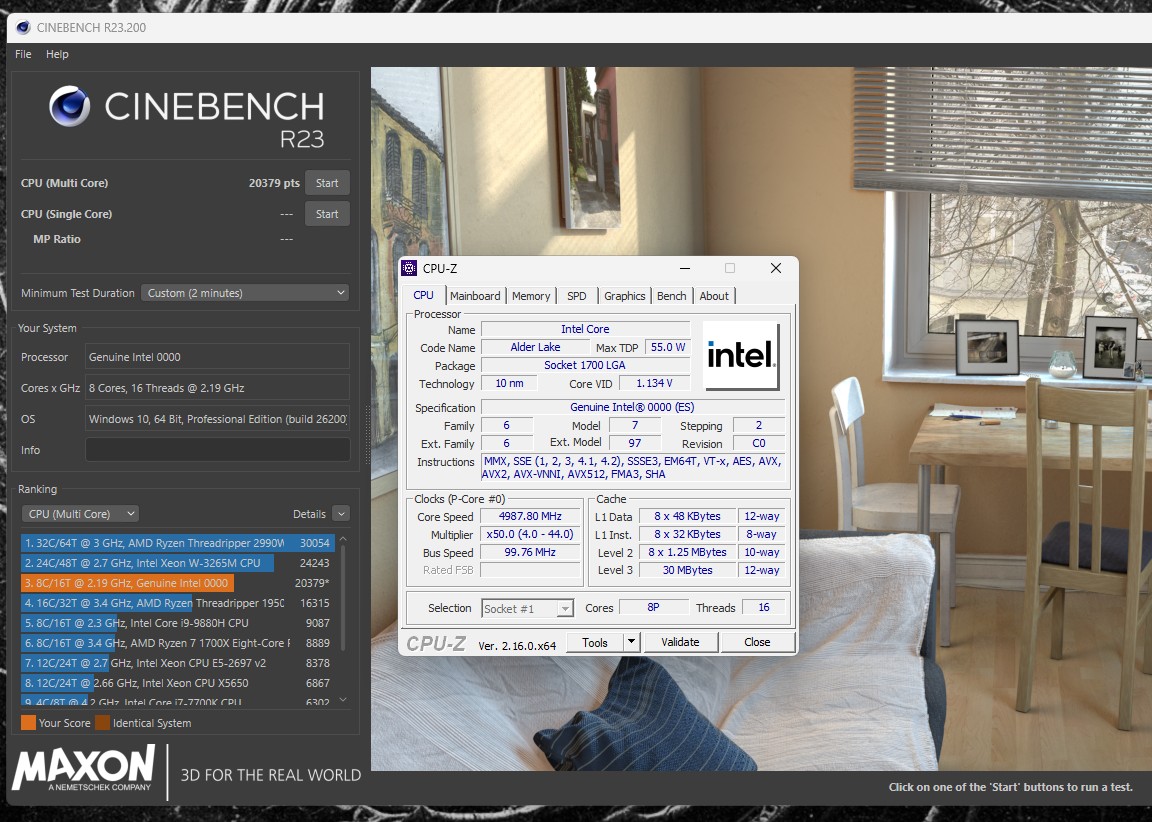The height and width of the screenshot is (822, 1152).
Task: Open the CPU (Multi Core) ranking dropdown
Action: (x=80, y=514)
